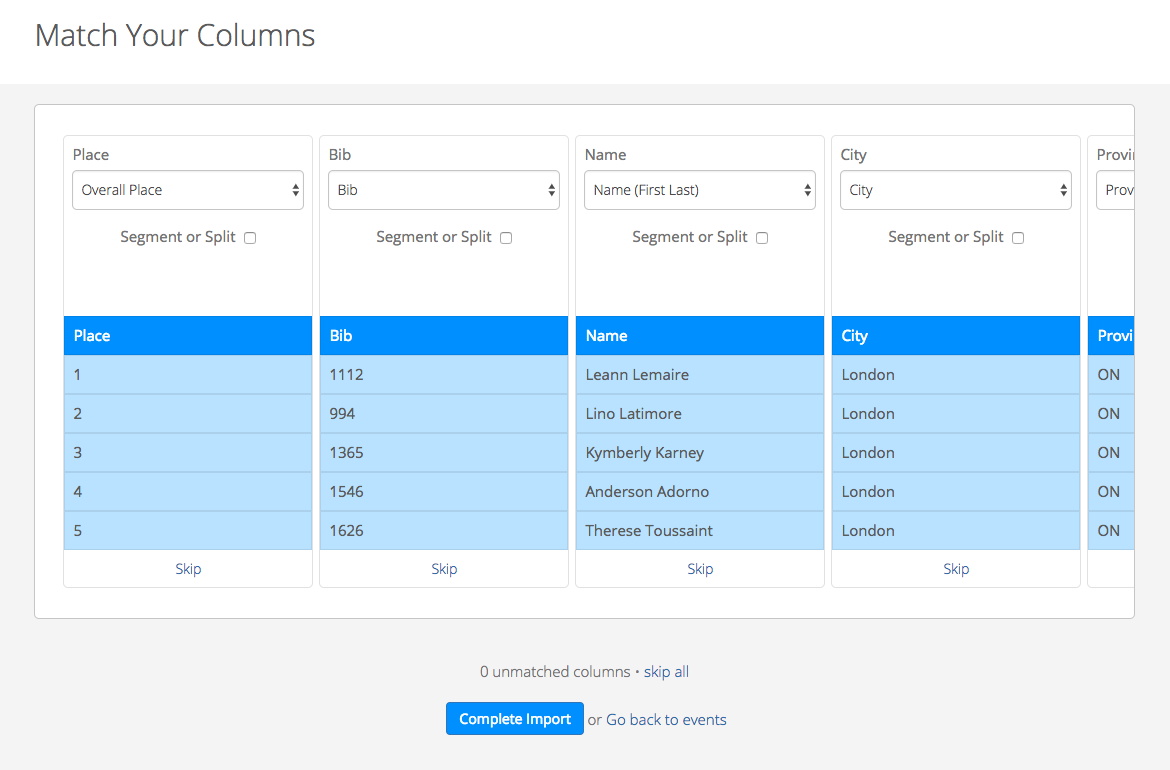Image resolution: width=1170 pixels, height=770 pixels.
Task: Click the name cell Kymberly Karney
Action: coord(700,453)
